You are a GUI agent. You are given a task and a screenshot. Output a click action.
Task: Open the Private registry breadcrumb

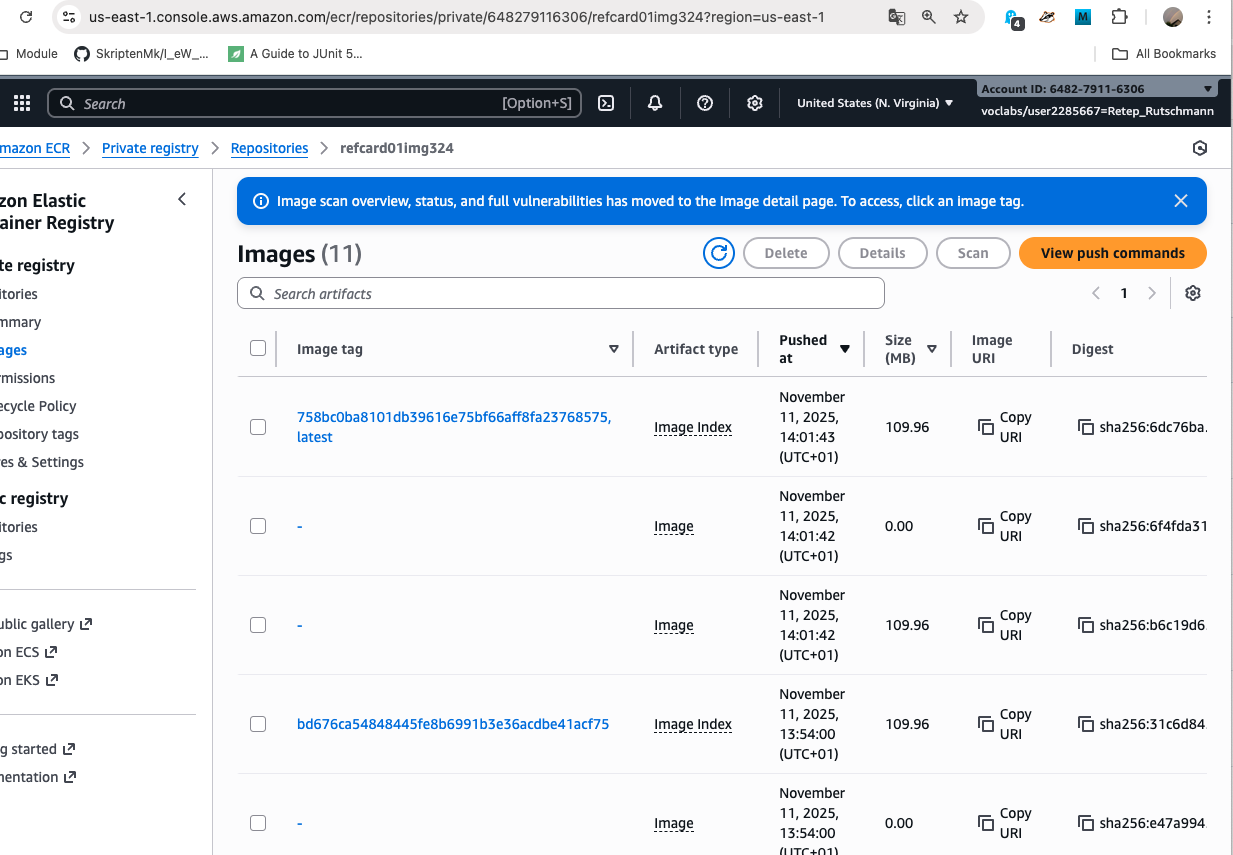click(150, 148)
